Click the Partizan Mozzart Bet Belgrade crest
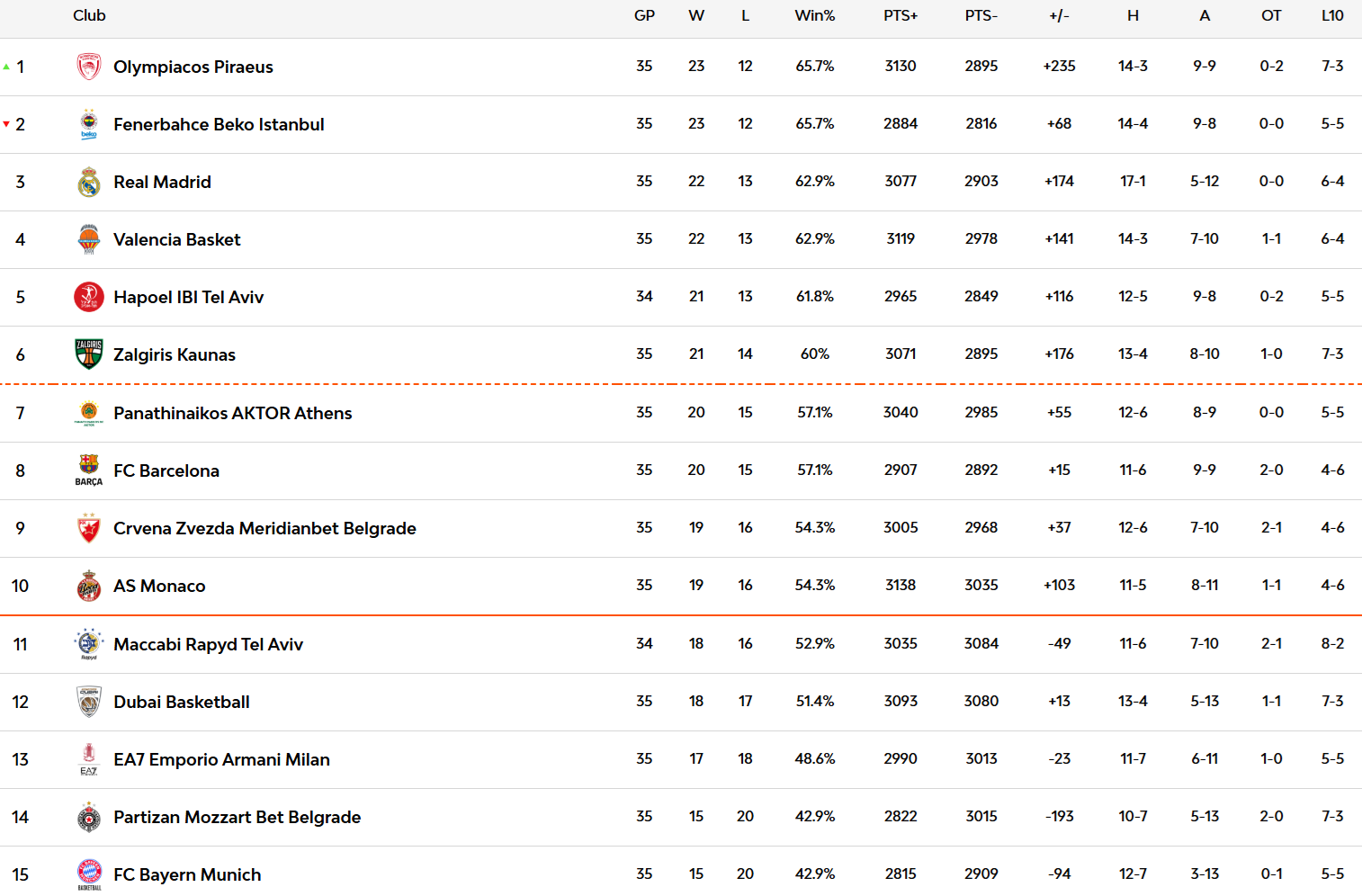This screenshot has width=1362, height=896. tap(88, 817)
